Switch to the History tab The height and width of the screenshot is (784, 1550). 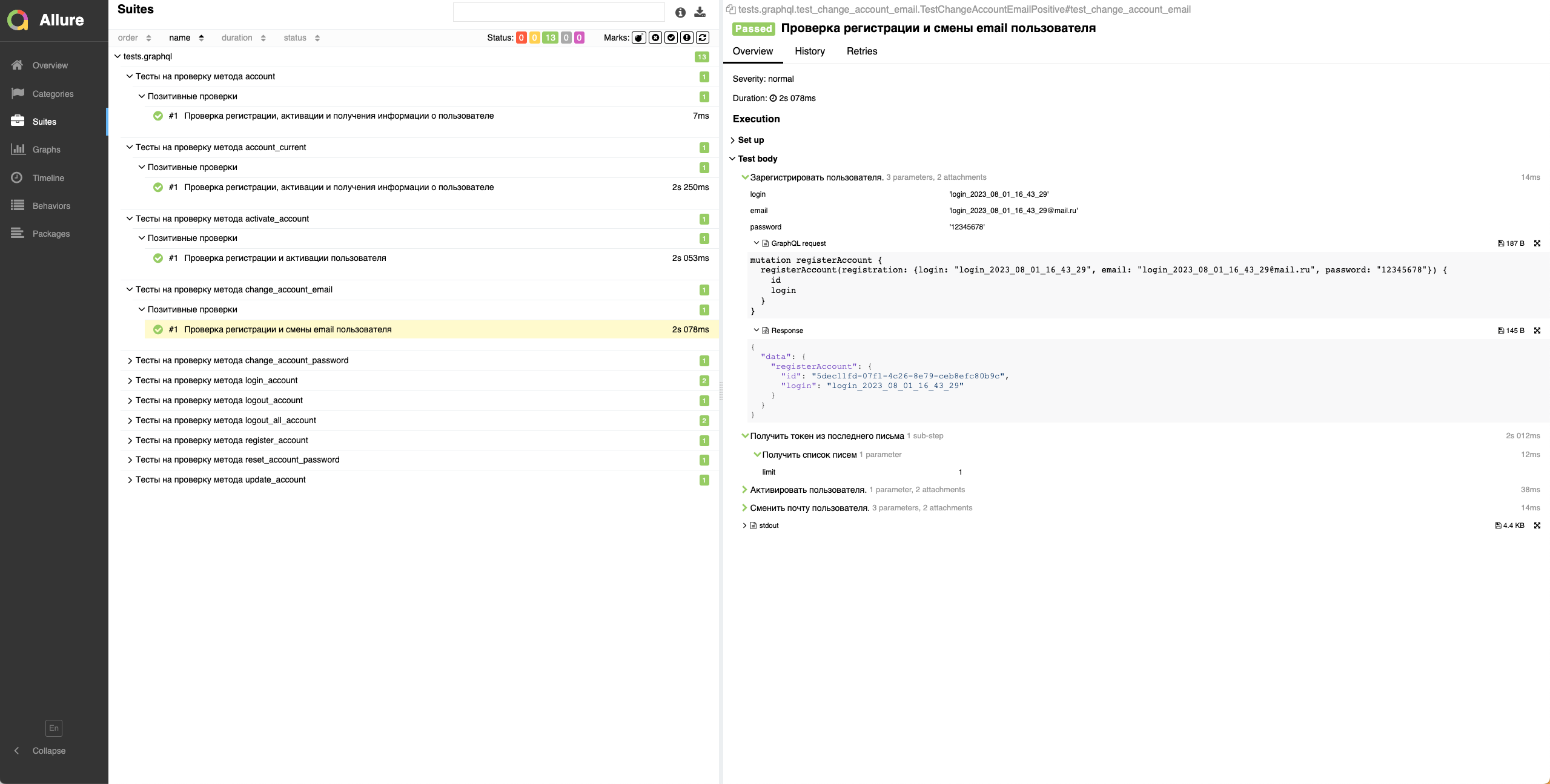click(809, 51)
